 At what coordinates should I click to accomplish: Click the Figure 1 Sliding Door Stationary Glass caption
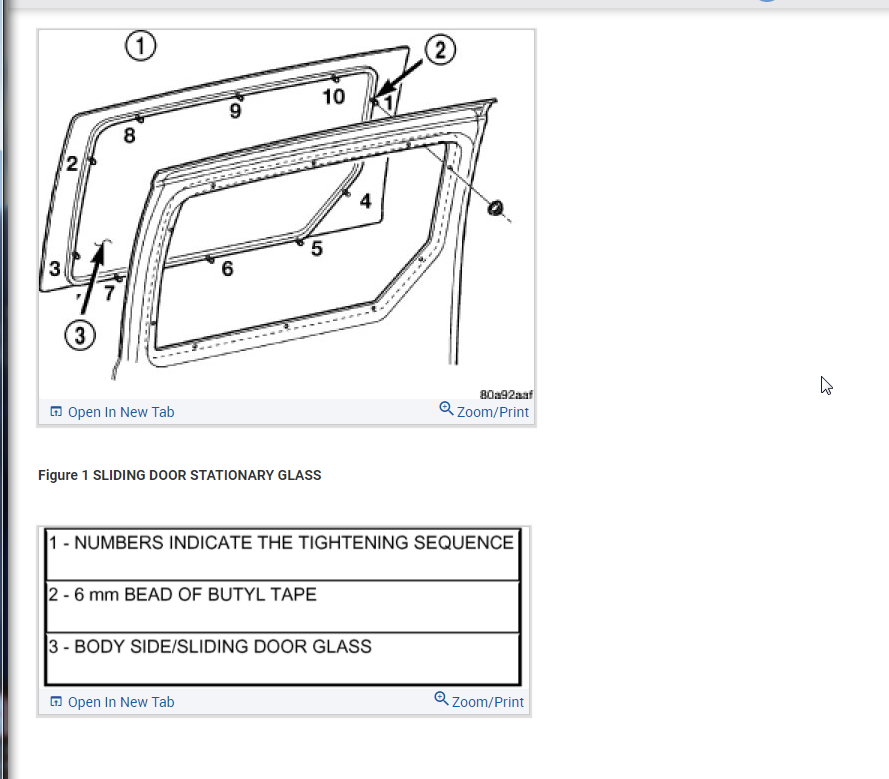click(x=180, y=475)
